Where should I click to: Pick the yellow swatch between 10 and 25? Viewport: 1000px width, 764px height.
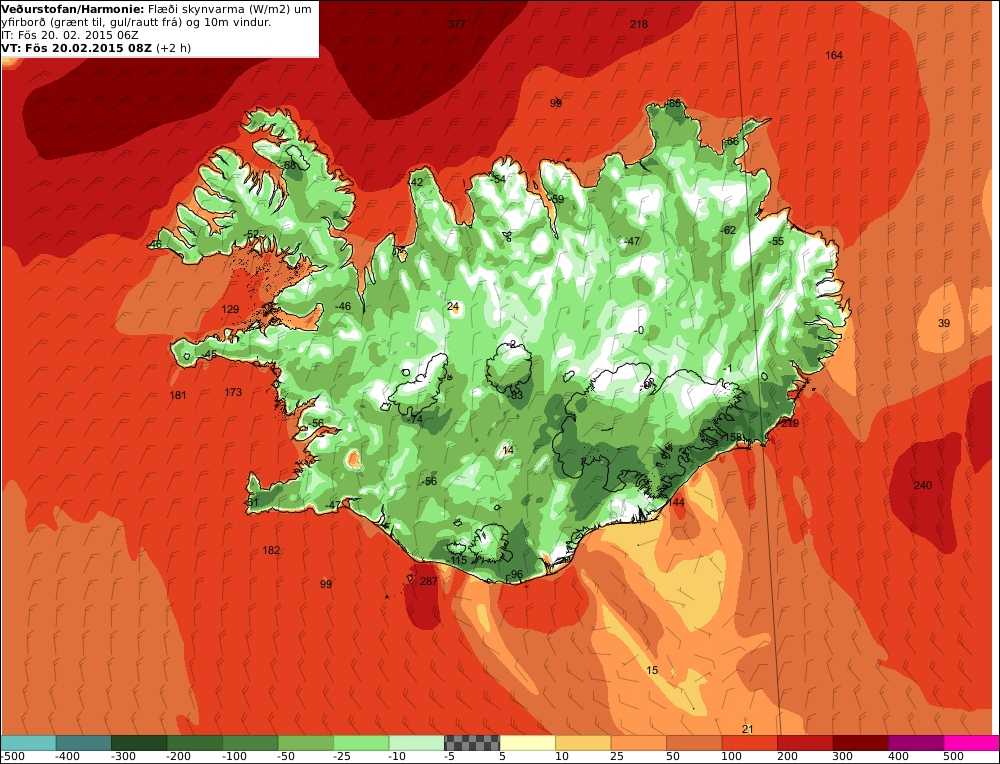click(x=583, y=743)
